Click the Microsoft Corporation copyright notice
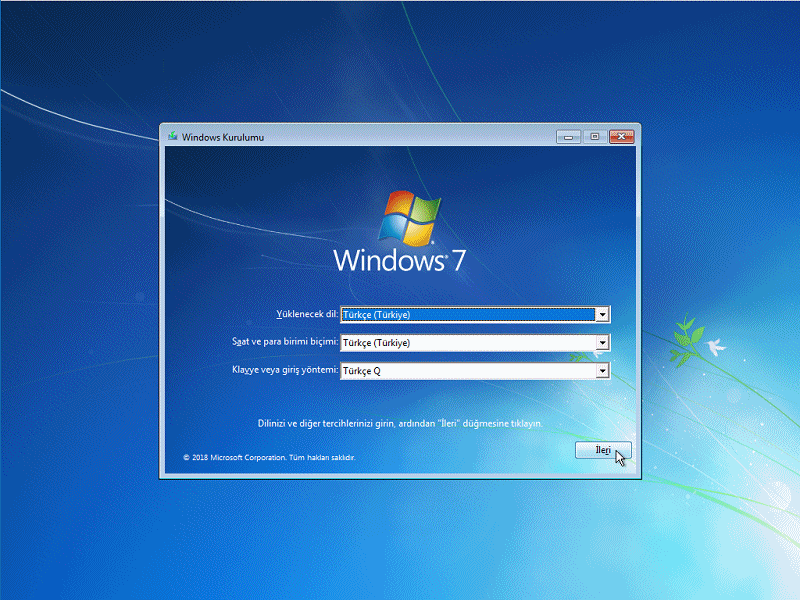Image resolution: width=800 pixels, height=600 pixels. pyautogui.click(x=269, y=457)
